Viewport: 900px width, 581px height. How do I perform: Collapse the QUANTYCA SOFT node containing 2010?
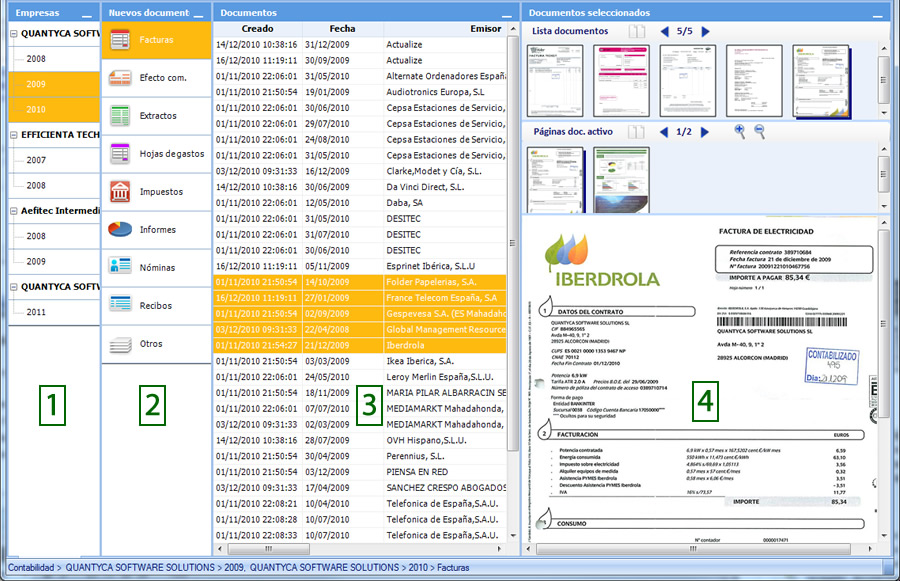pos(14,34)
